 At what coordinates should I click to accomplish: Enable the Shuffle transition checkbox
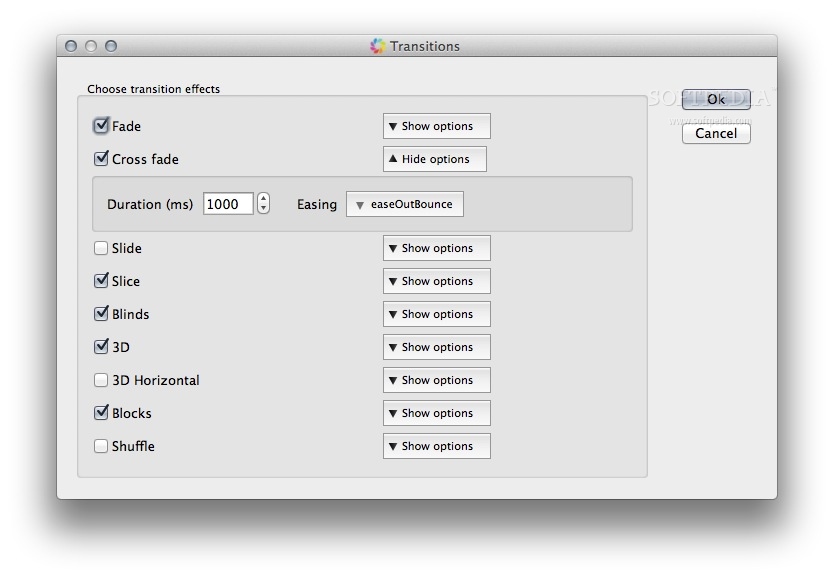tap(101, 446)
